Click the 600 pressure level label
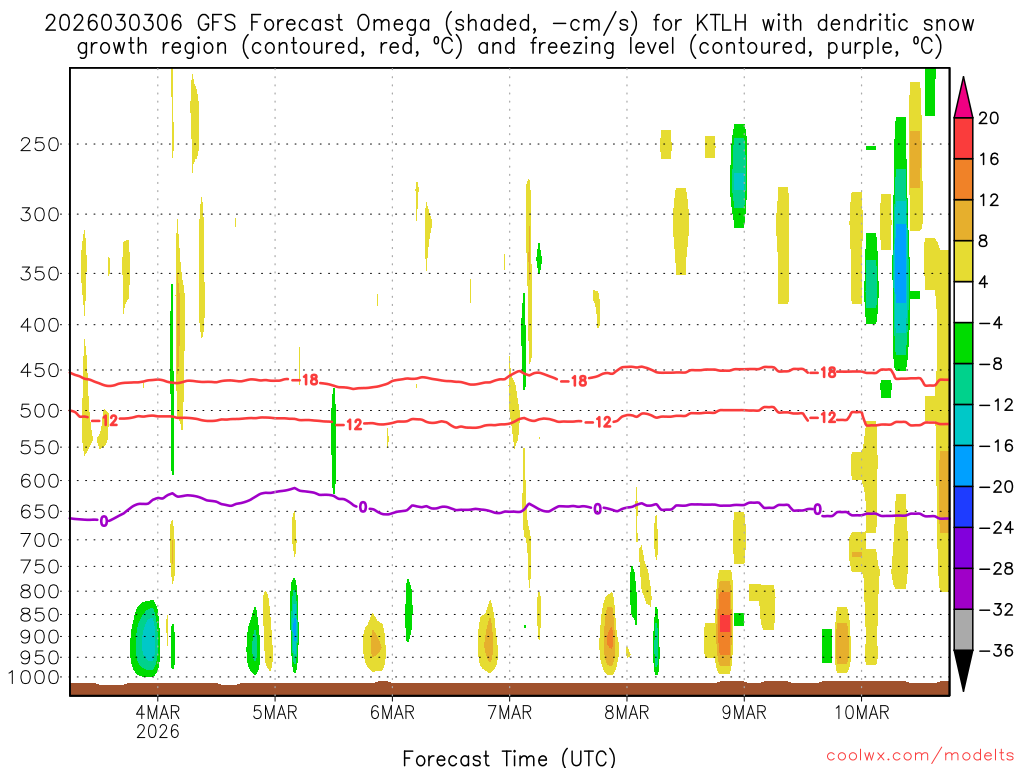The image size is (1024, 768). click(40, 481)
